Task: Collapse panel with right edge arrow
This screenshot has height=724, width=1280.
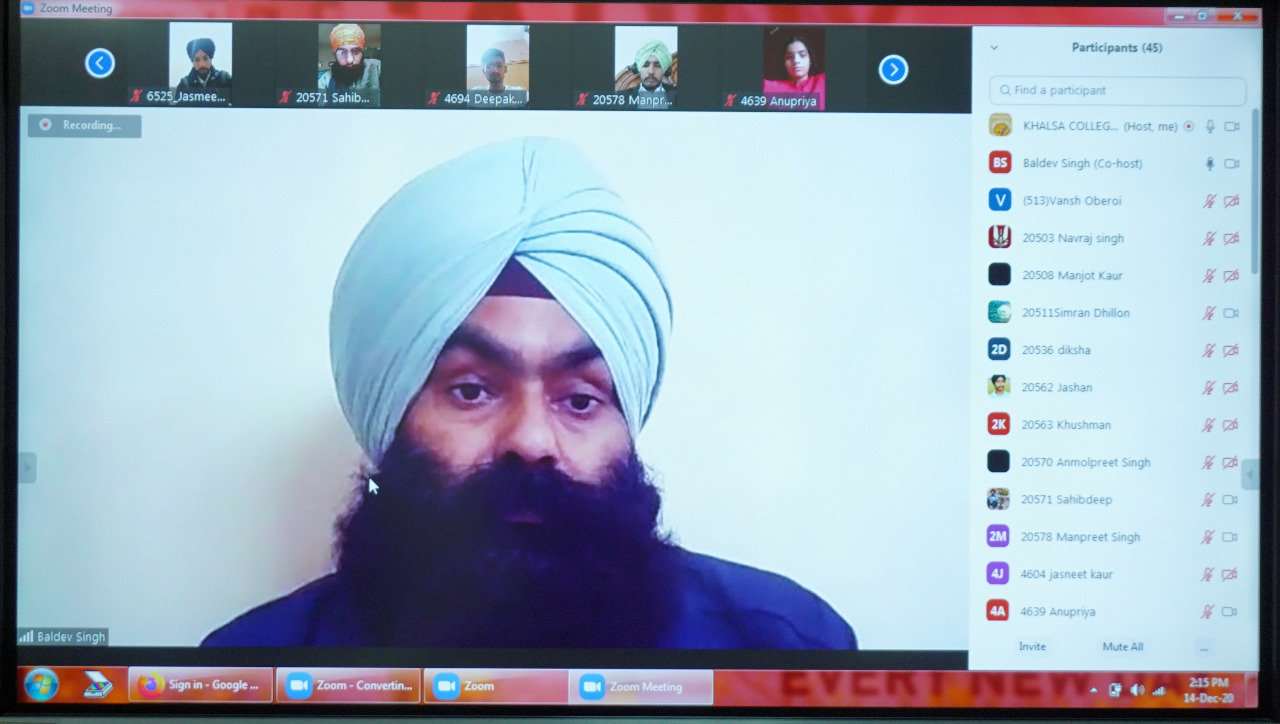Action: 1249,474
